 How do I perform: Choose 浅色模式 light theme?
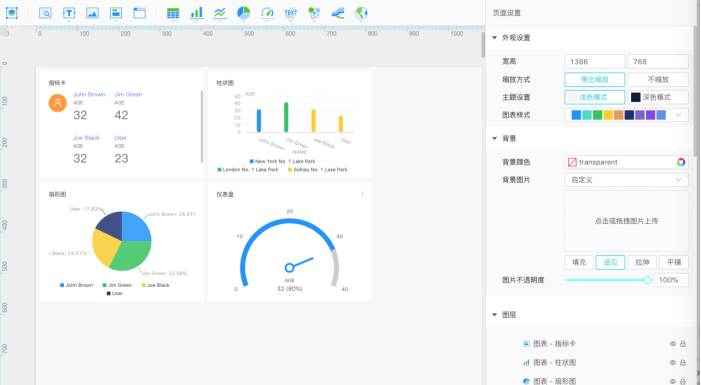tap(595, 97)
